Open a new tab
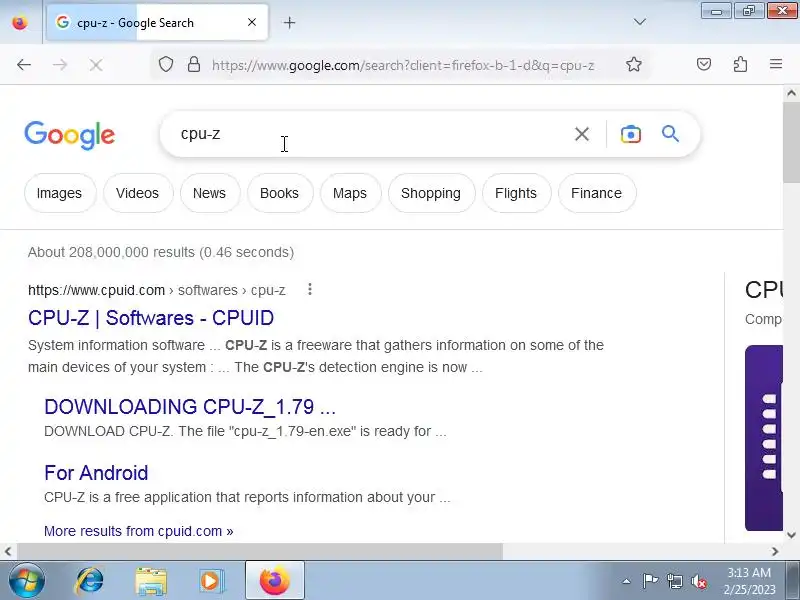Screen dimensions: 800x600 coord(289,22)
